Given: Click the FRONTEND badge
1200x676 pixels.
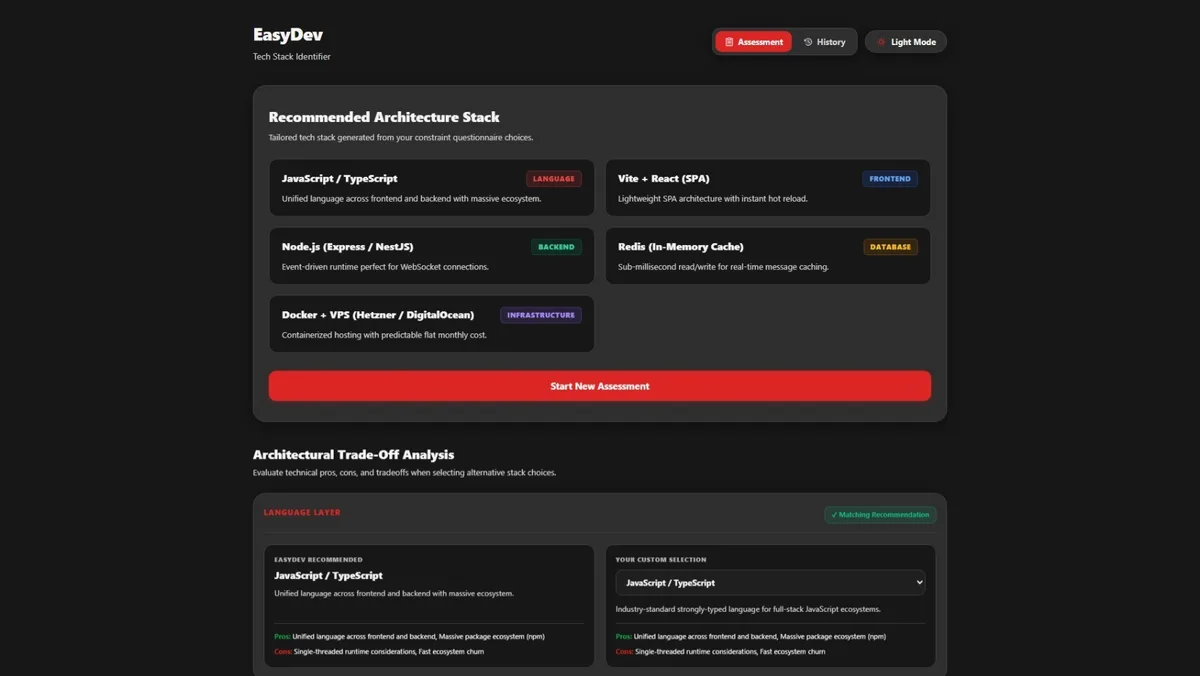Looking at the screenshot, I should 890,179.
